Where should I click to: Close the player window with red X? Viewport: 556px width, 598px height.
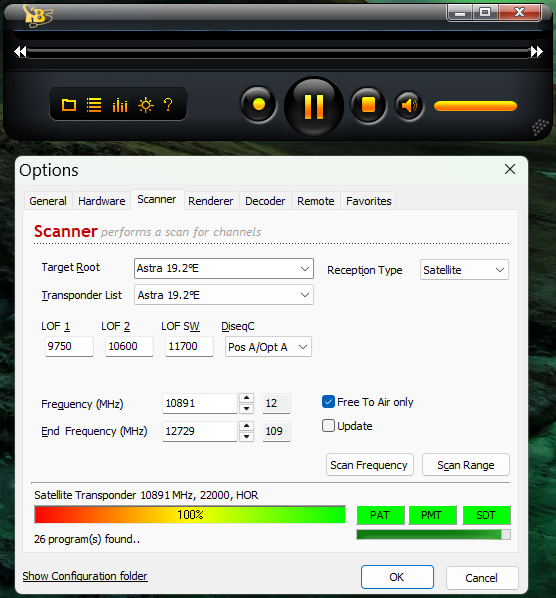click(519, 13)
